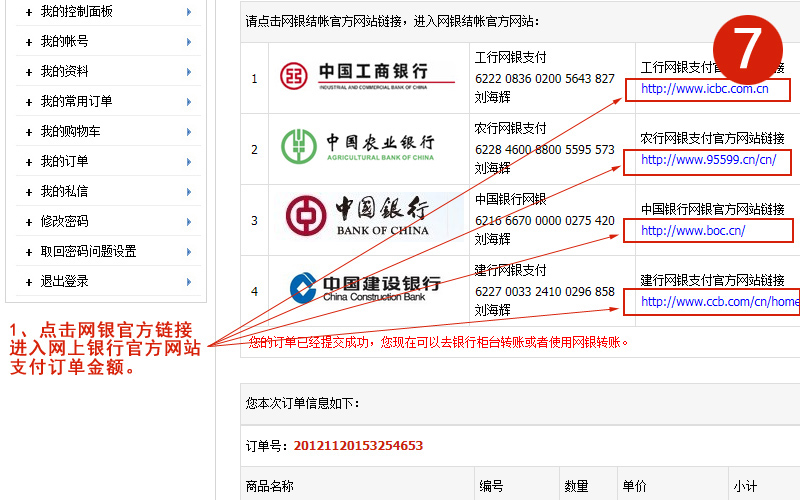This screenshot has height=500, width=800.
Task: Expand arrow beside 我的帐号
Action: coord(189,42)
